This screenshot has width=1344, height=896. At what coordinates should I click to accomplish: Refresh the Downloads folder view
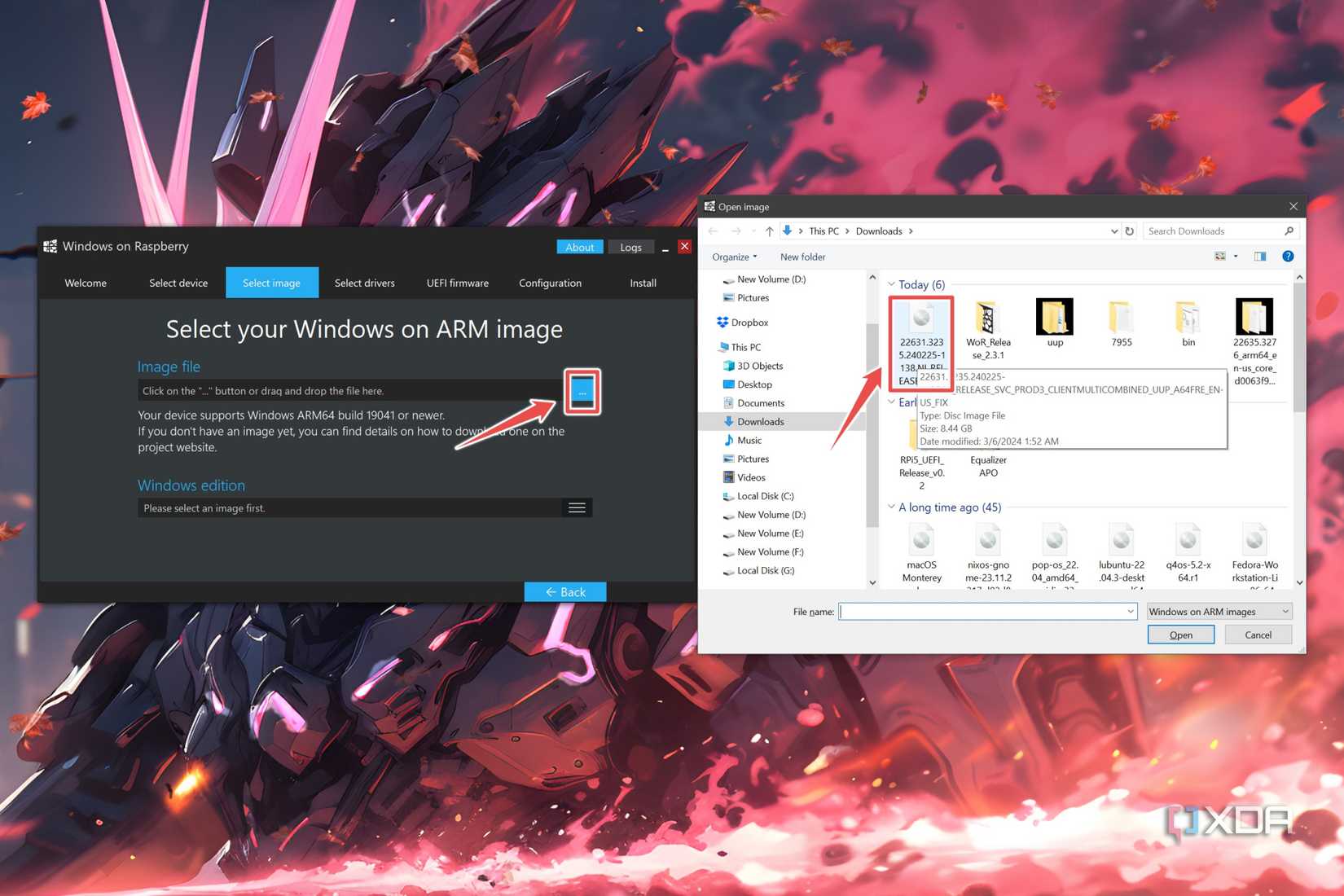[x=1129, y=231]
